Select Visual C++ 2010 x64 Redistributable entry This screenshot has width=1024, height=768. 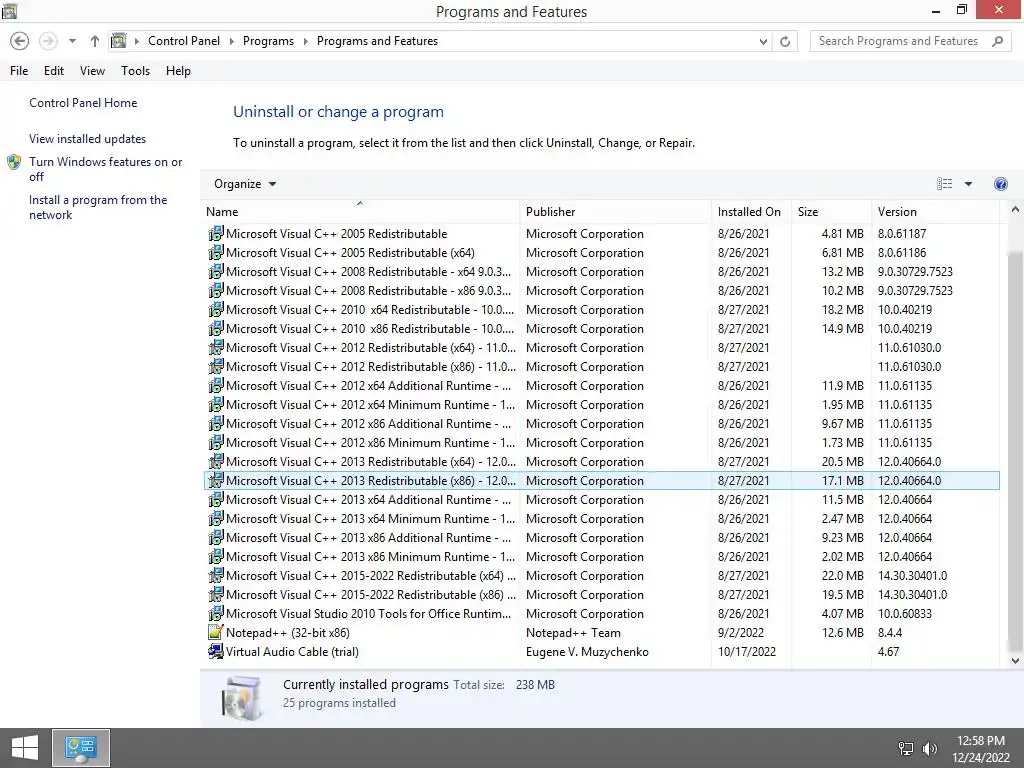pyautogui.click(x=601, y=309)
